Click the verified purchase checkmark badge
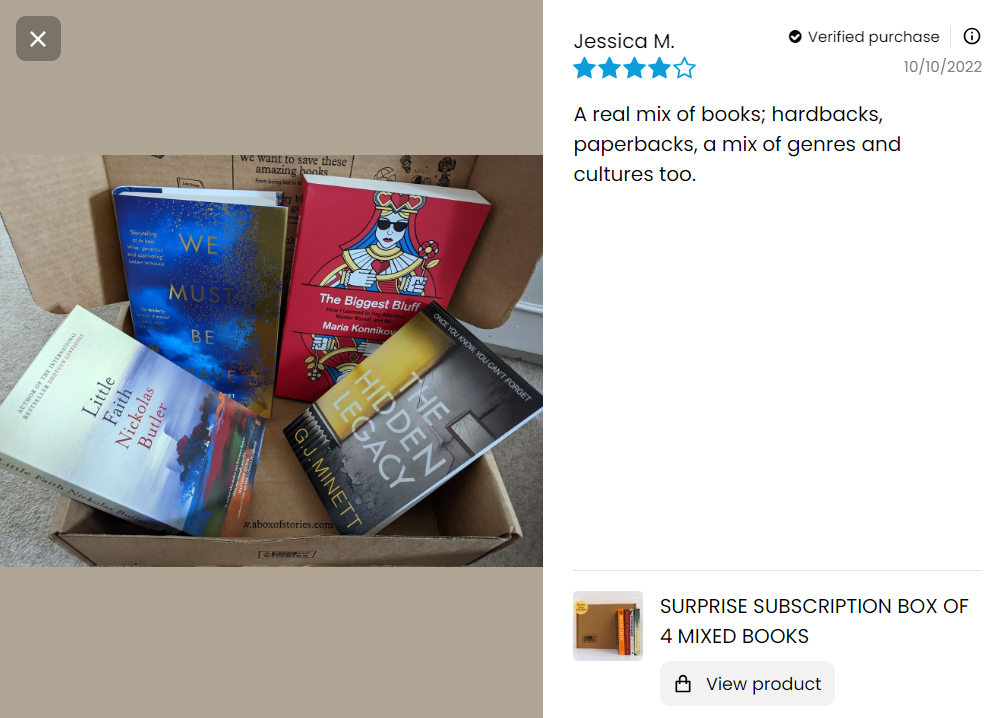 pyautogui.click(x=795, y=37)
